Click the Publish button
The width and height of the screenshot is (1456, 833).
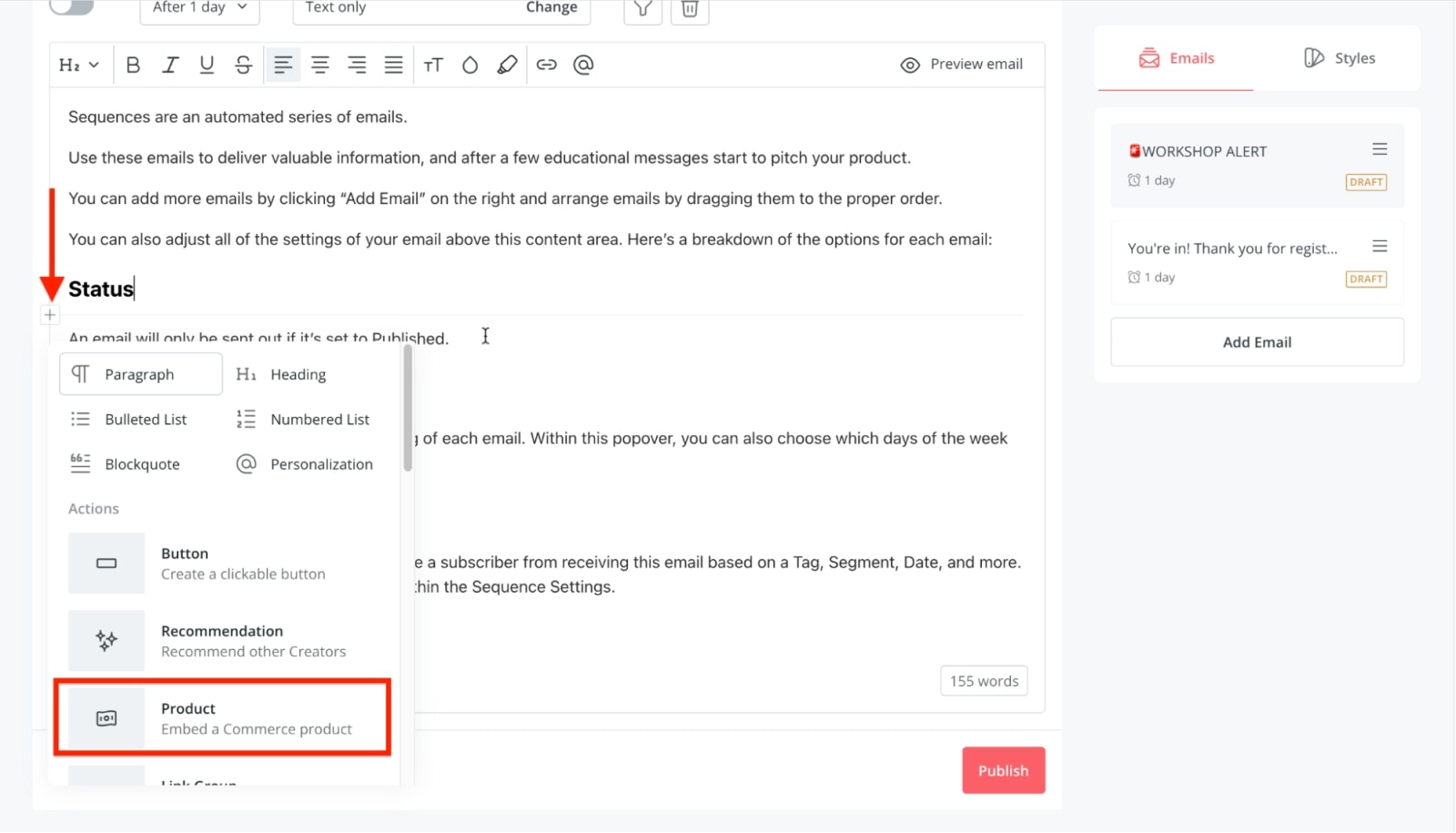1003,770
